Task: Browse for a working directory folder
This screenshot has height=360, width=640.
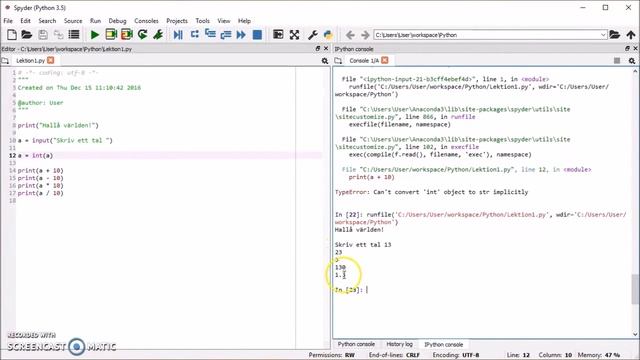Action: [x=615, y=35]
